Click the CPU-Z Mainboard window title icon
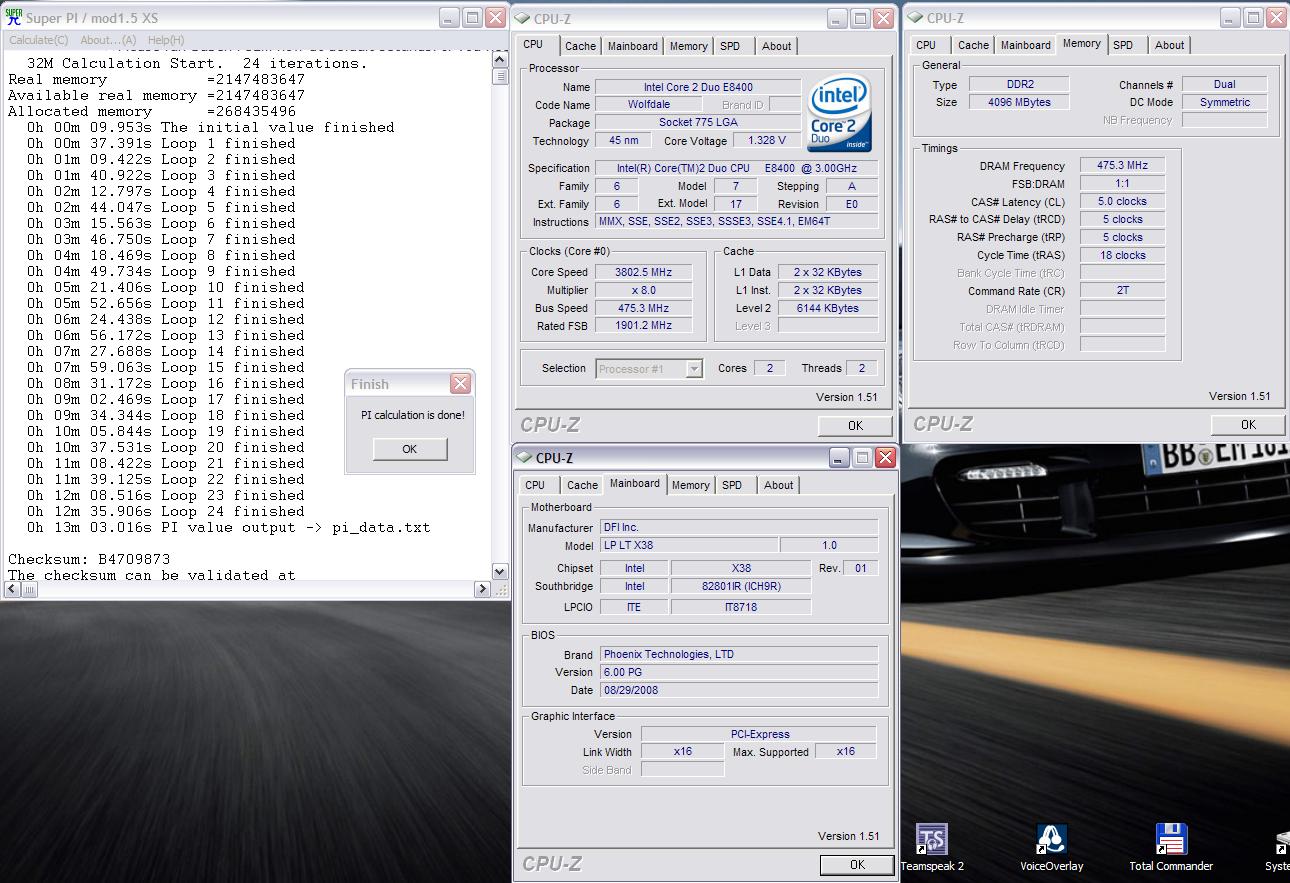 524,458
